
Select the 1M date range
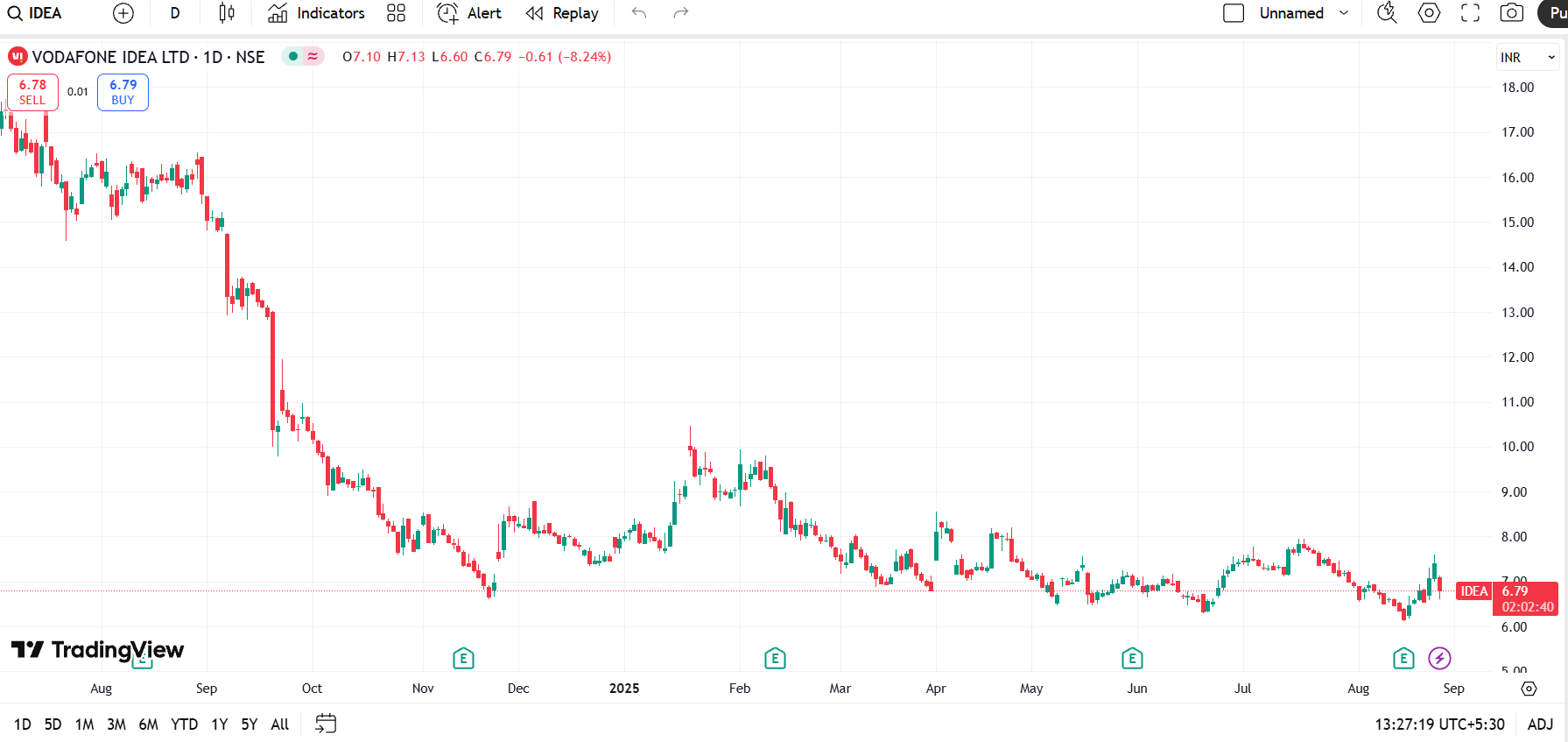tap(84, 724)
